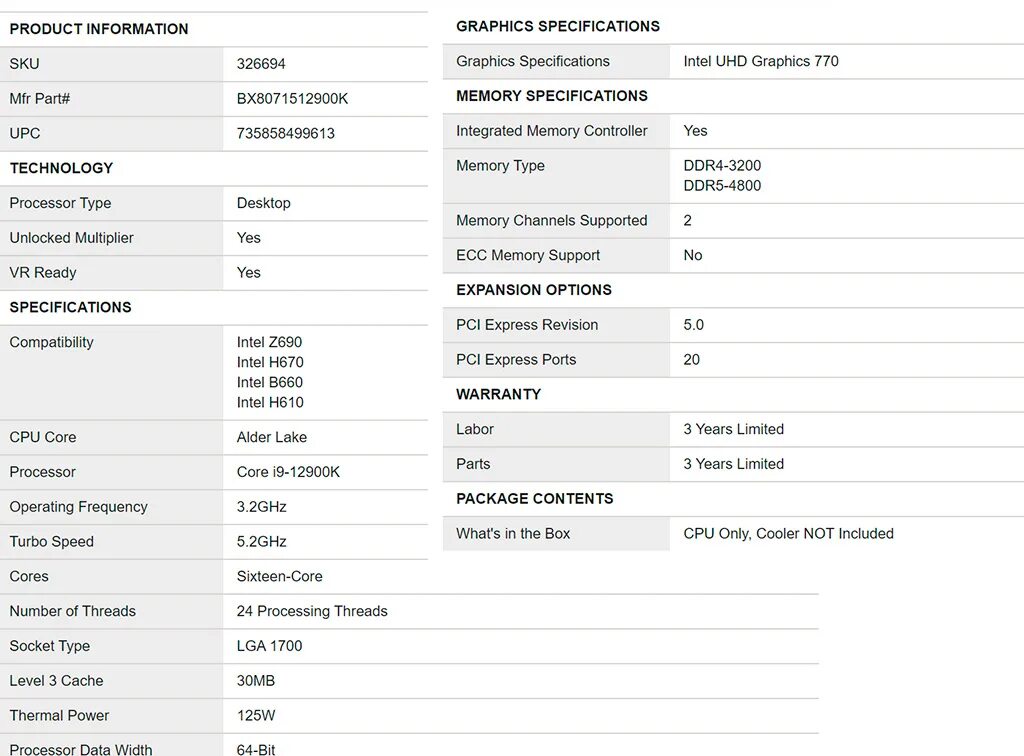
Task: Select Intel UHD Graphics 770 value
Action: point(761,61)
